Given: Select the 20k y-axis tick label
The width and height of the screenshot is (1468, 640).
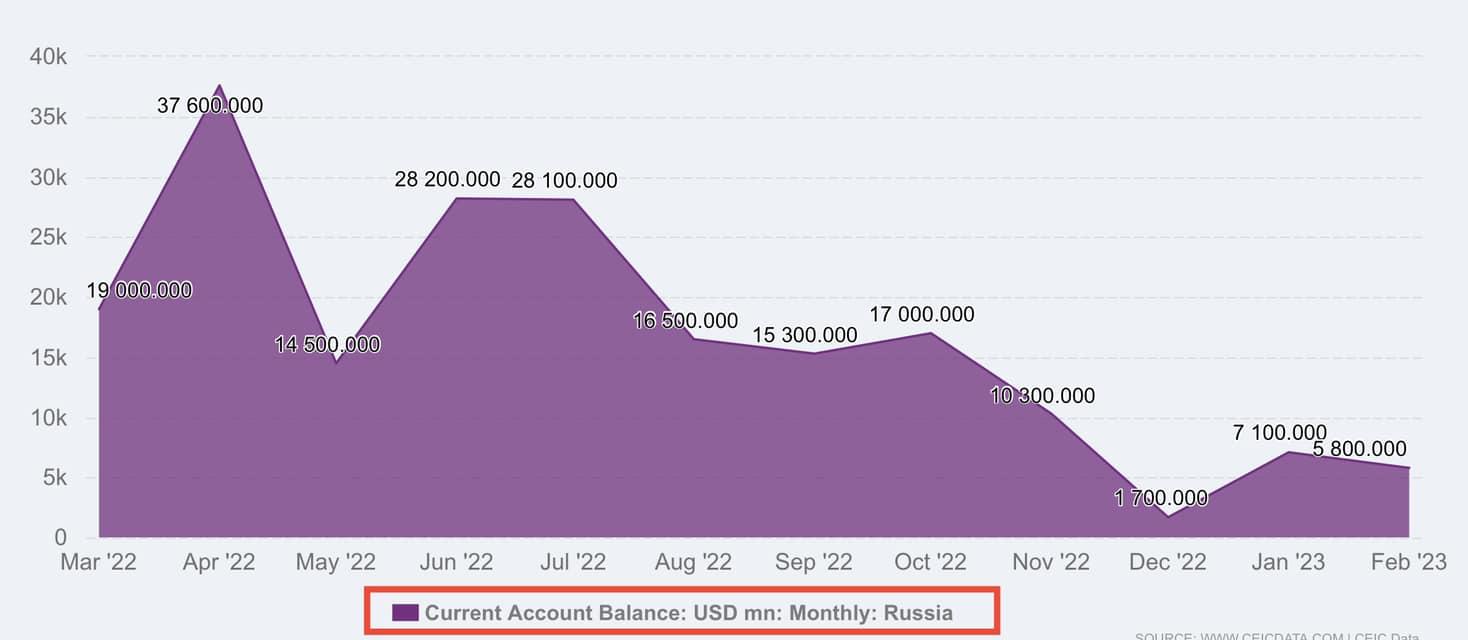Looking at the screenshot, I should (48, 298).
